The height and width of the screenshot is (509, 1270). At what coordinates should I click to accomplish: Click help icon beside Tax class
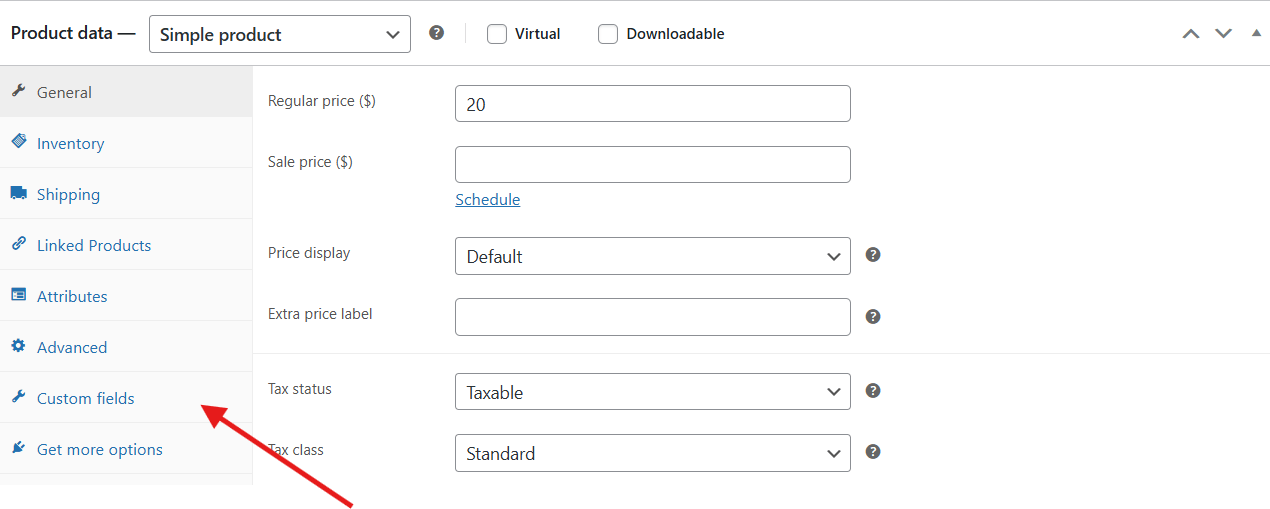873,452
